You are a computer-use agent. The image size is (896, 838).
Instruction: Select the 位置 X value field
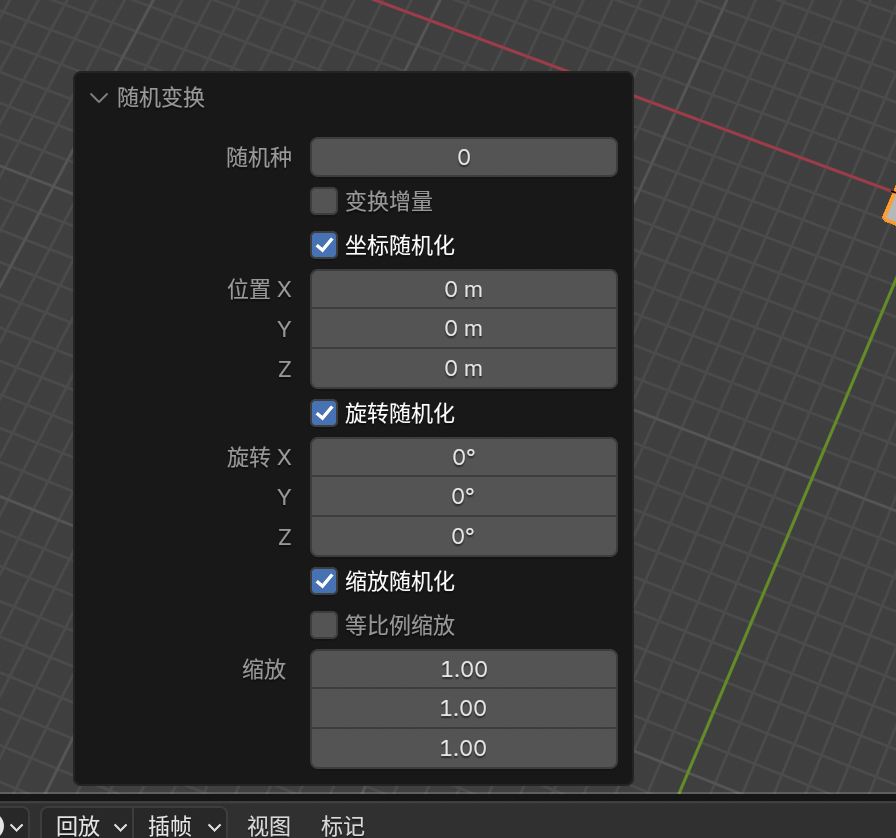click(463, 289)
